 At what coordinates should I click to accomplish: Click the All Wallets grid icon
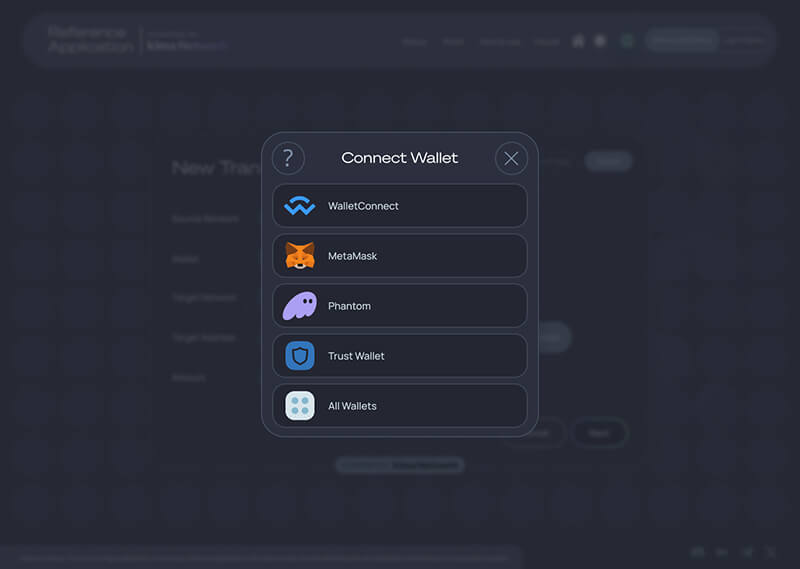[300, 406]
